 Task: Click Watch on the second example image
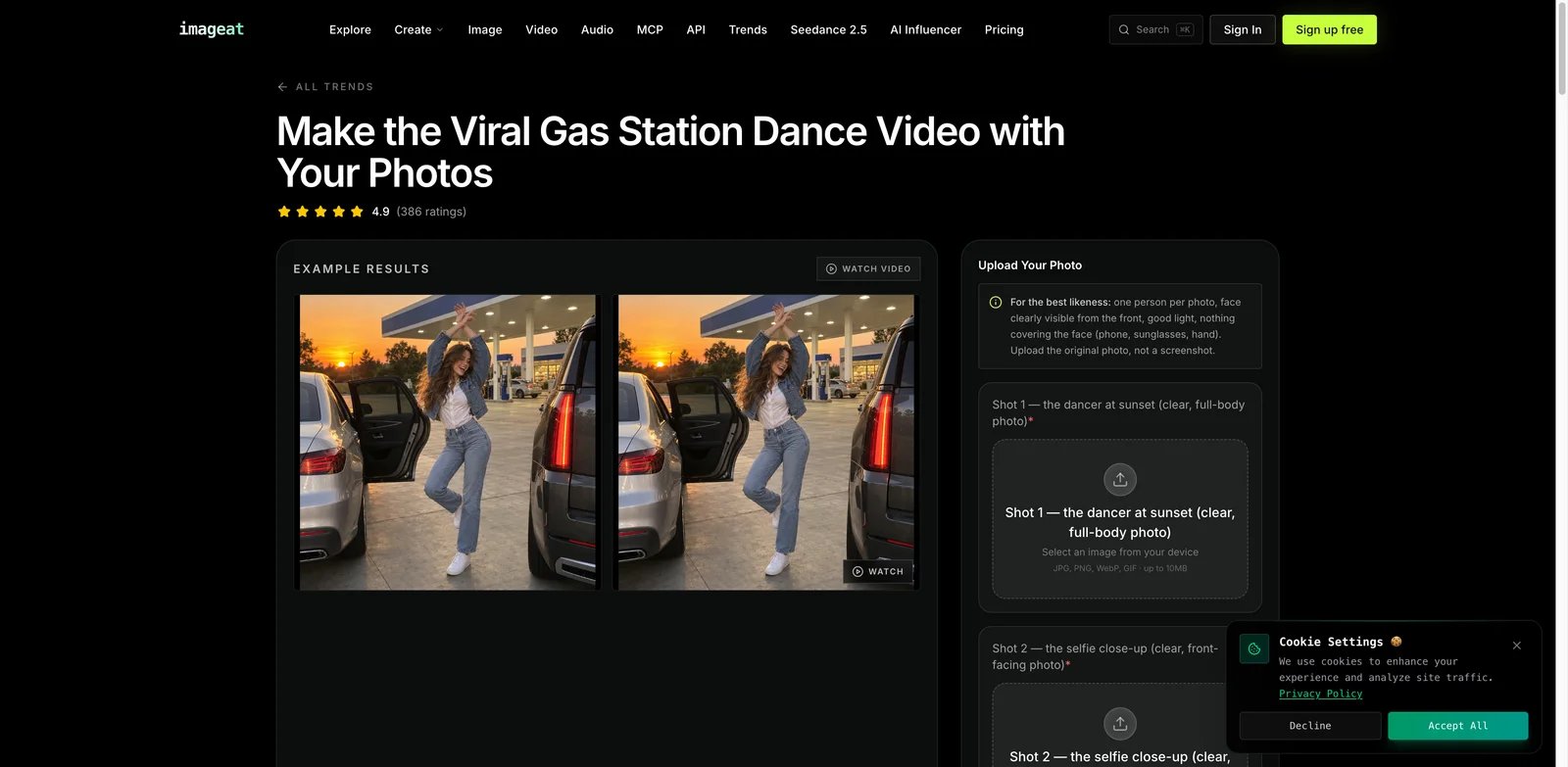(878, 571)
